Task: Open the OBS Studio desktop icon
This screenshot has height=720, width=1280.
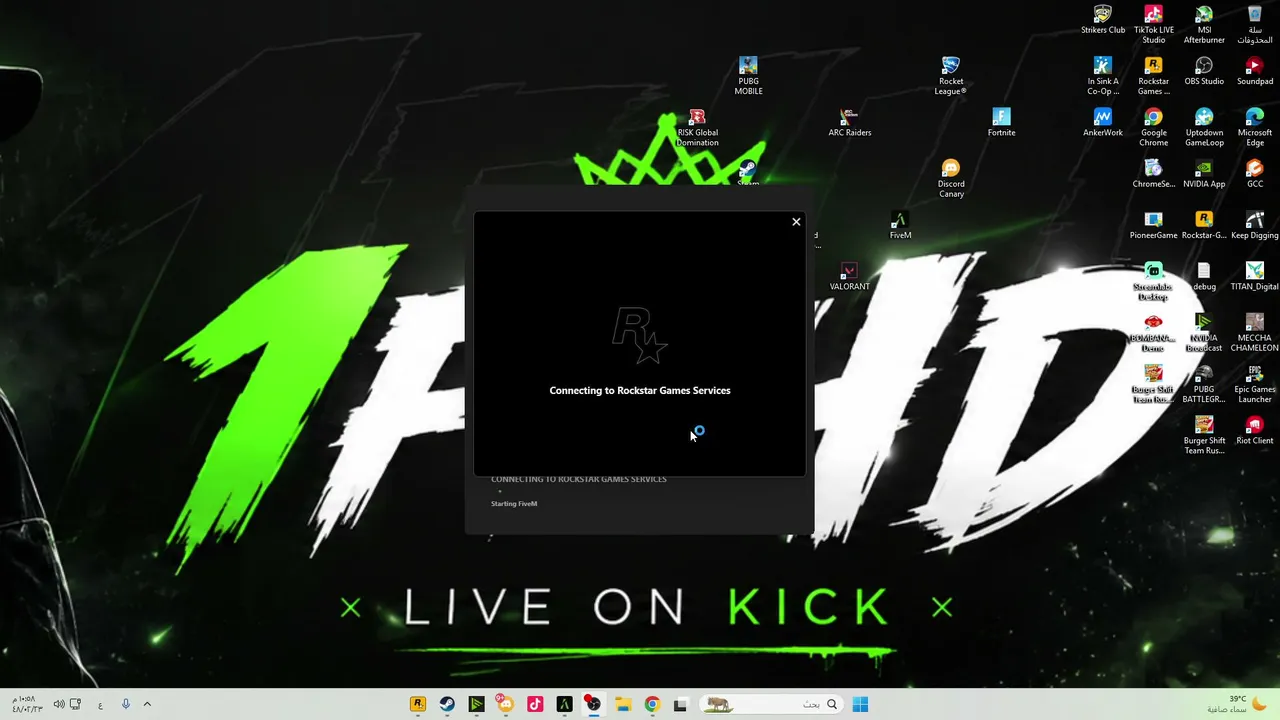Action: [x=1204, y=71]
